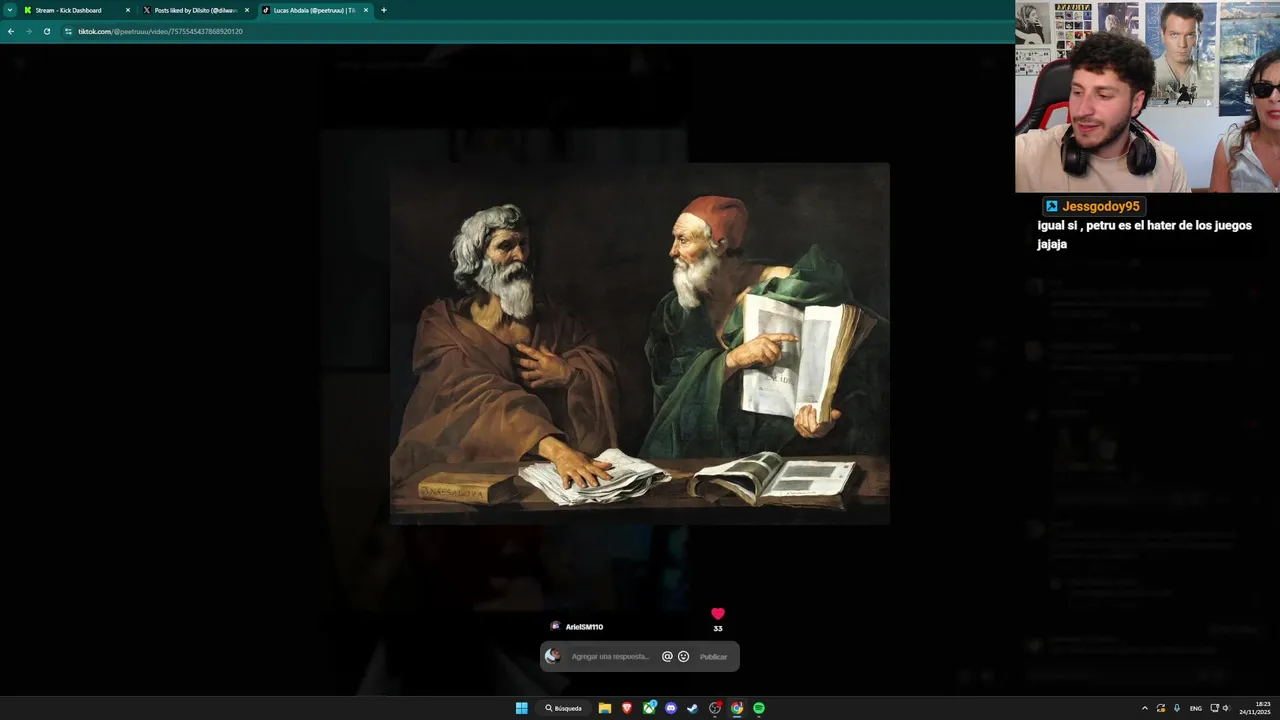Click the microphone tray icon
1280x720 pixels.
pos(1177,708)
